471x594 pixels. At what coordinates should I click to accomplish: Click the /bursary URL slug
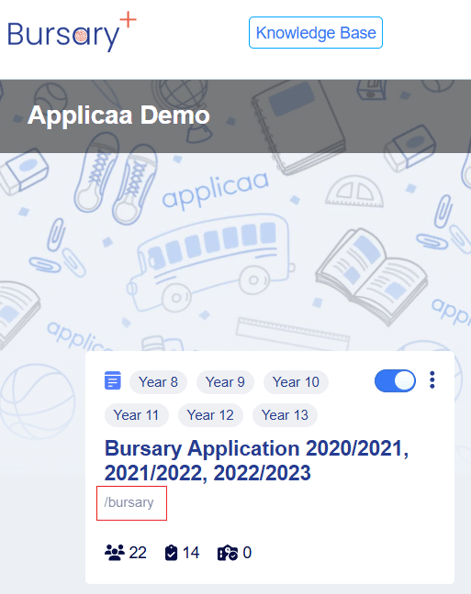(x=129, y=502)
